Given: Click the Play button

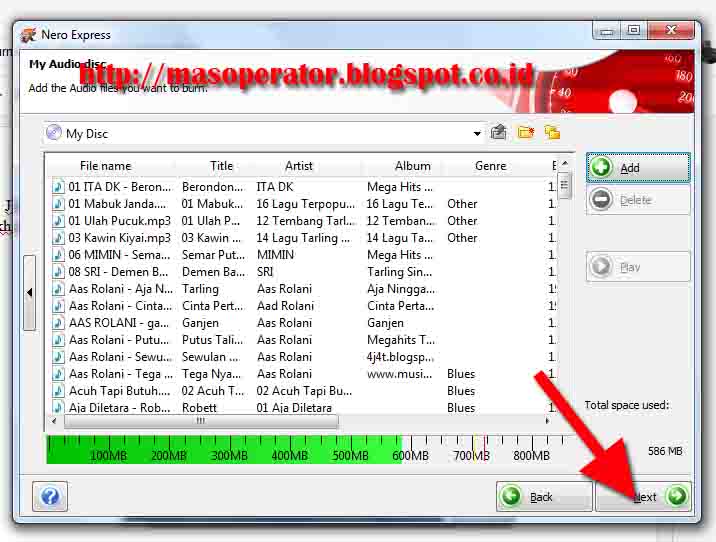Looking at the screenshot, I should pyautogui.click(x=638, y=267).
